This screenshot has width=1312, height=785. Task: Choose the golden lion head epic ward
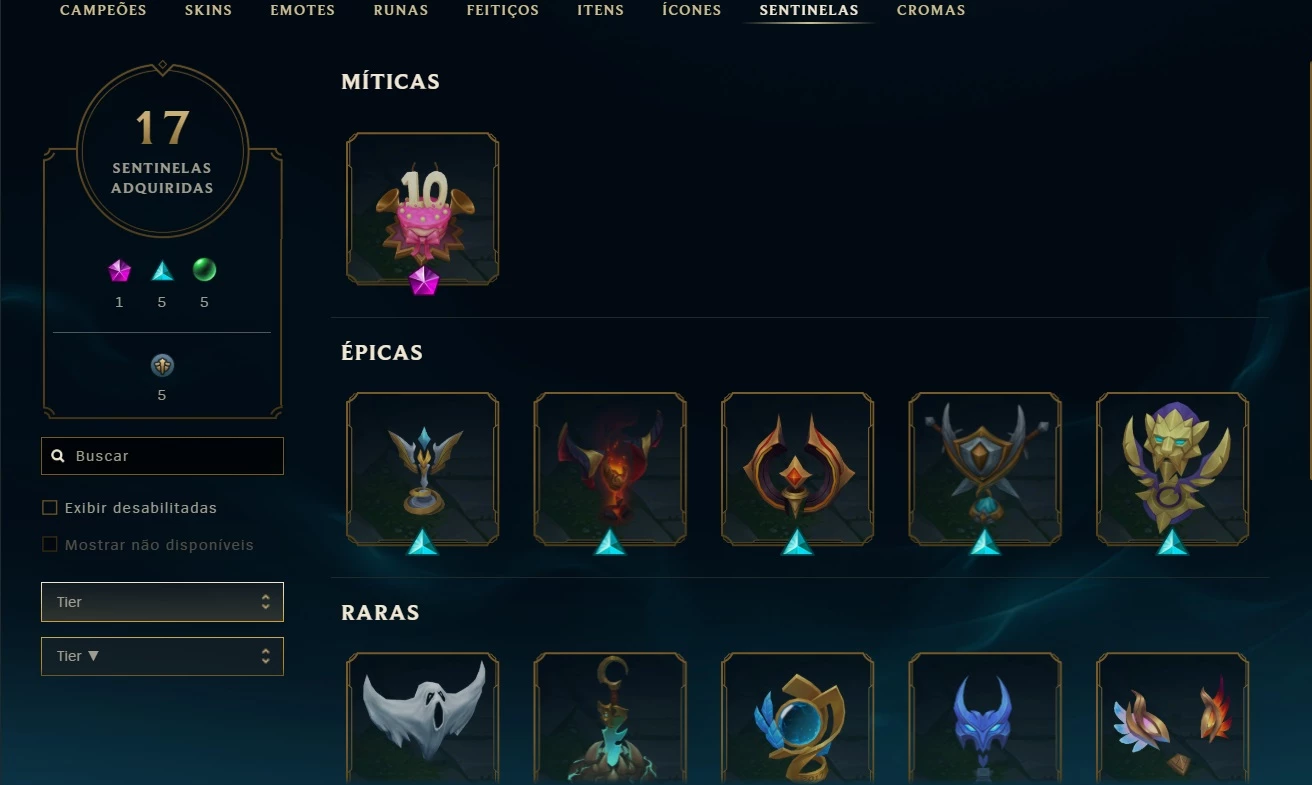coord(1173,469)
